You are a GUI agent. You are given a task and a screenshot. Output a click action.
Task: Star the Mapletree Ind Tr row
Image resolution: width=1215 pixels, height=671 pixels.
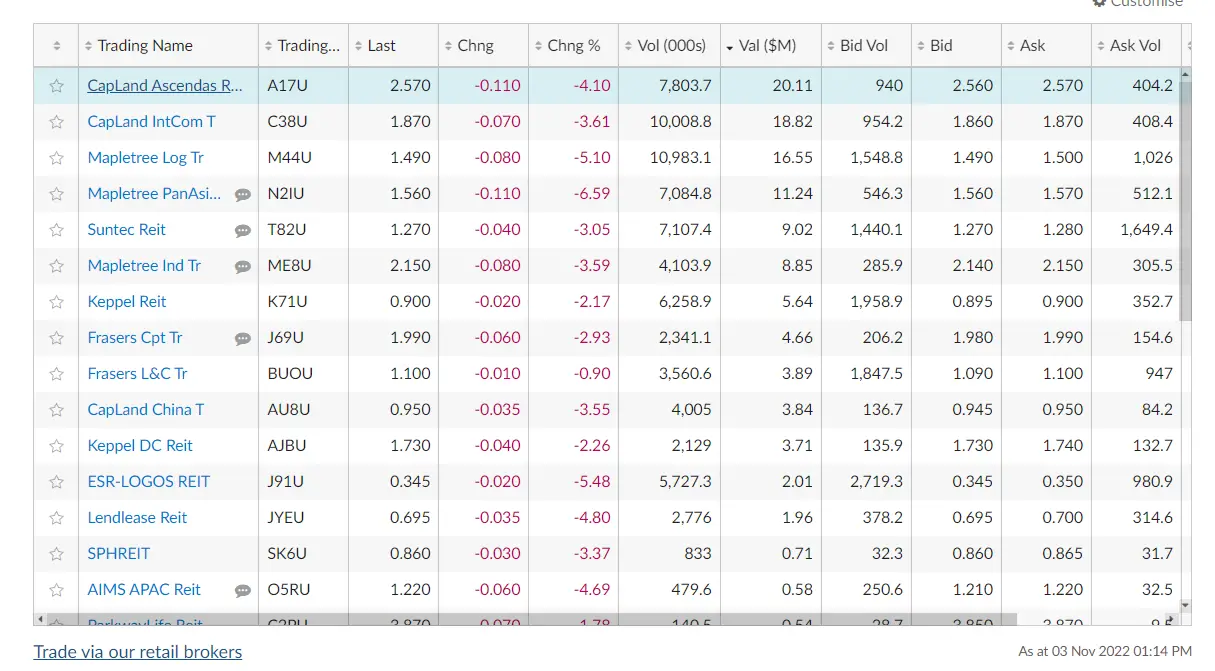[x=56, y=266]
